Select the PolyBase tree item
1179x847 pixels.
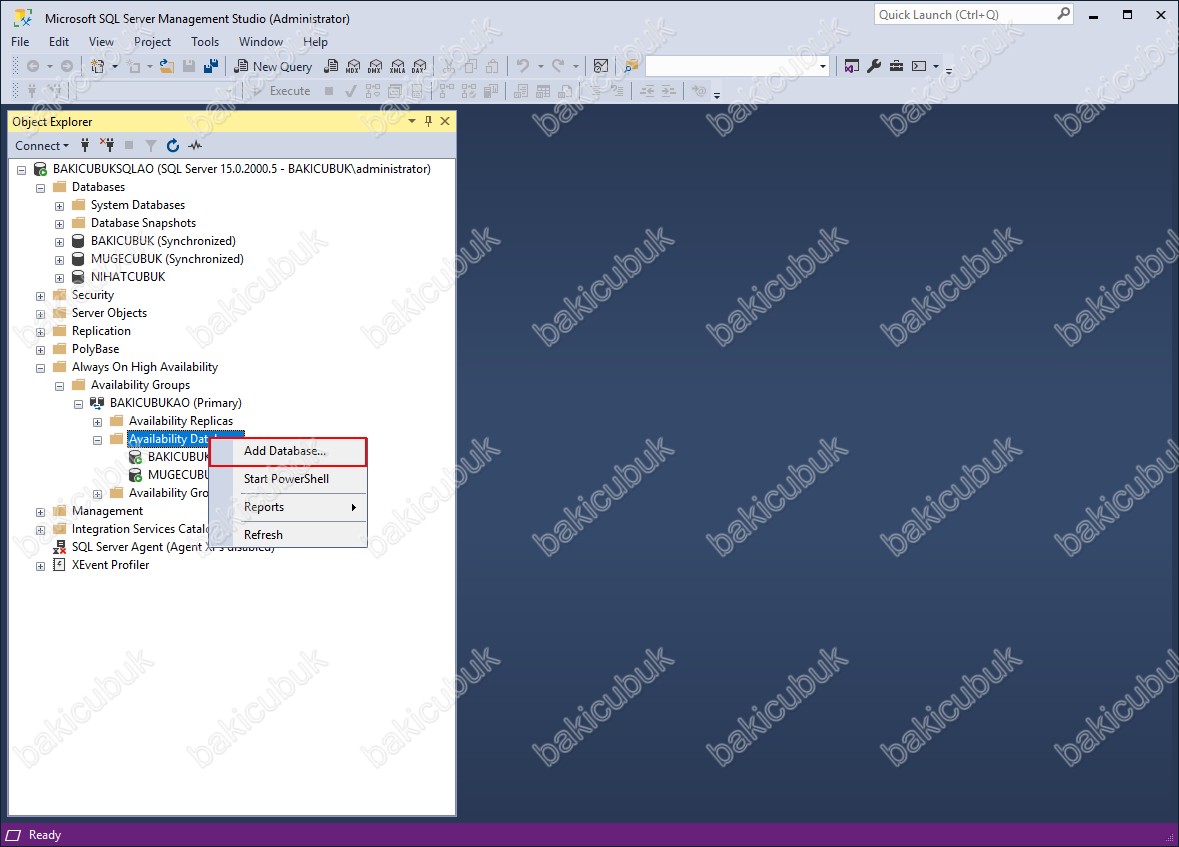click(x=95, y=348)
